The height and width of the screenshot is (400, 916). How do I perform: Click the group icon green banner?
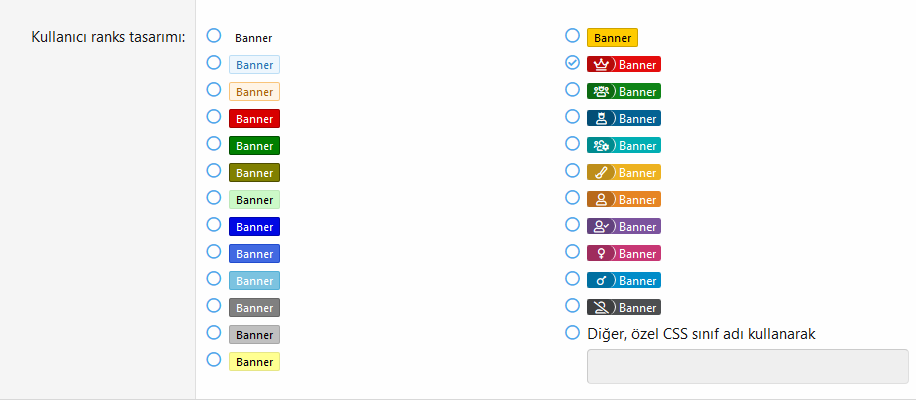[623, 92]
